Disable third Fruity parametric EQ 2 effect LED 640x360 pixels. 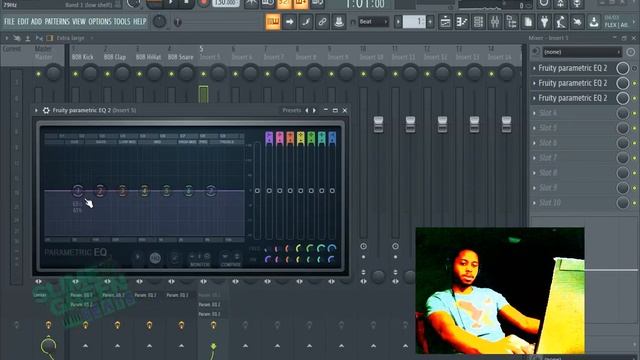[x=635, y=98]
